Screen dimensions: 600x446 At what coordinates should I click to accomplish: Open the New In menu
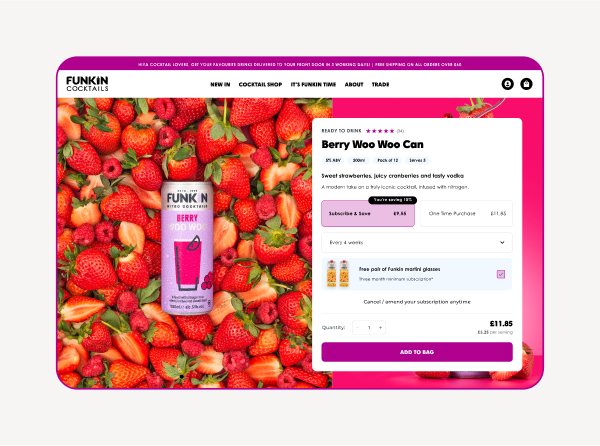pyautogui.click(x=220, y=85)
